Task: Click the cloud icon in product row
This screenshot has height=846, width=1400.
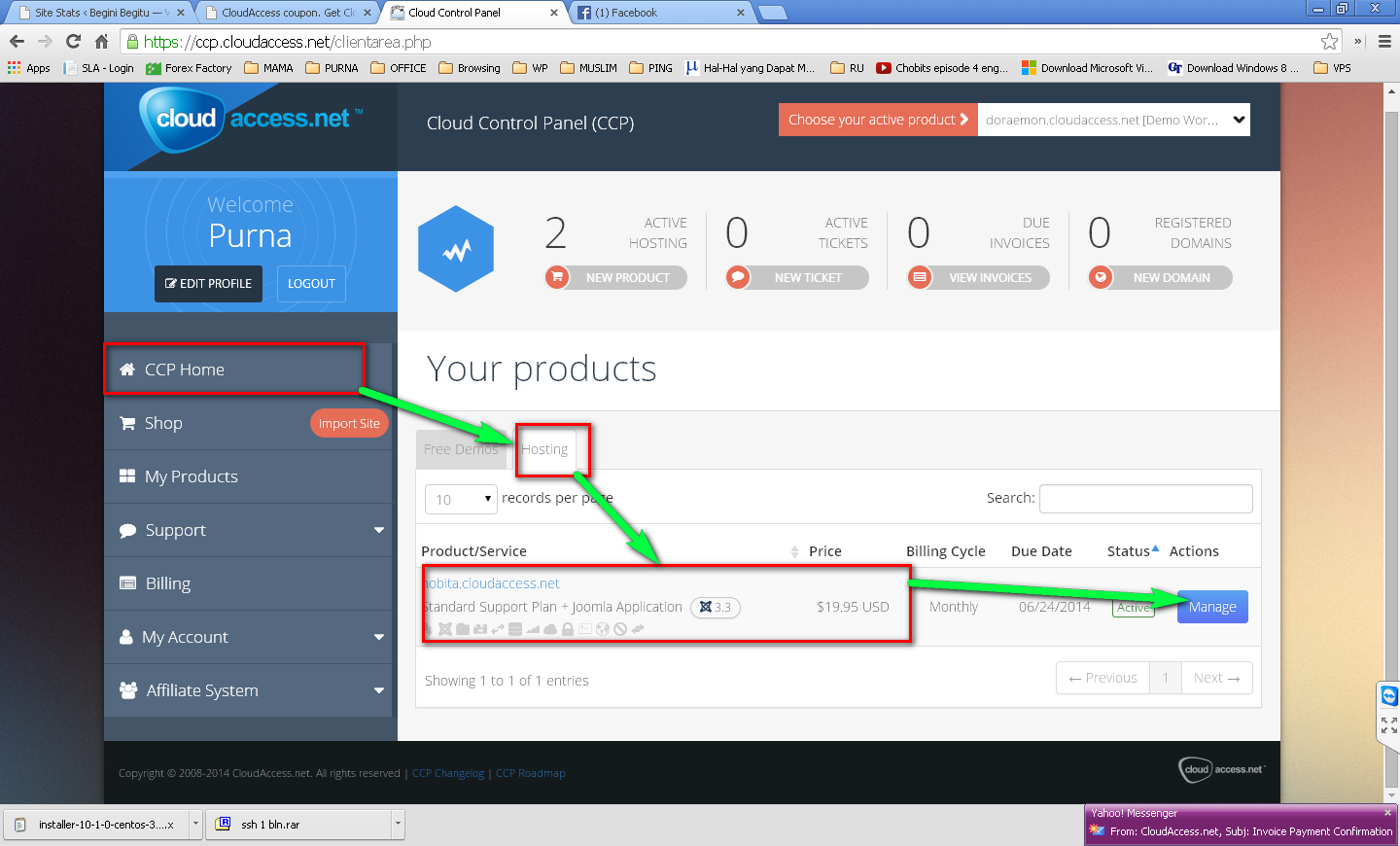Action: point(550,629)
